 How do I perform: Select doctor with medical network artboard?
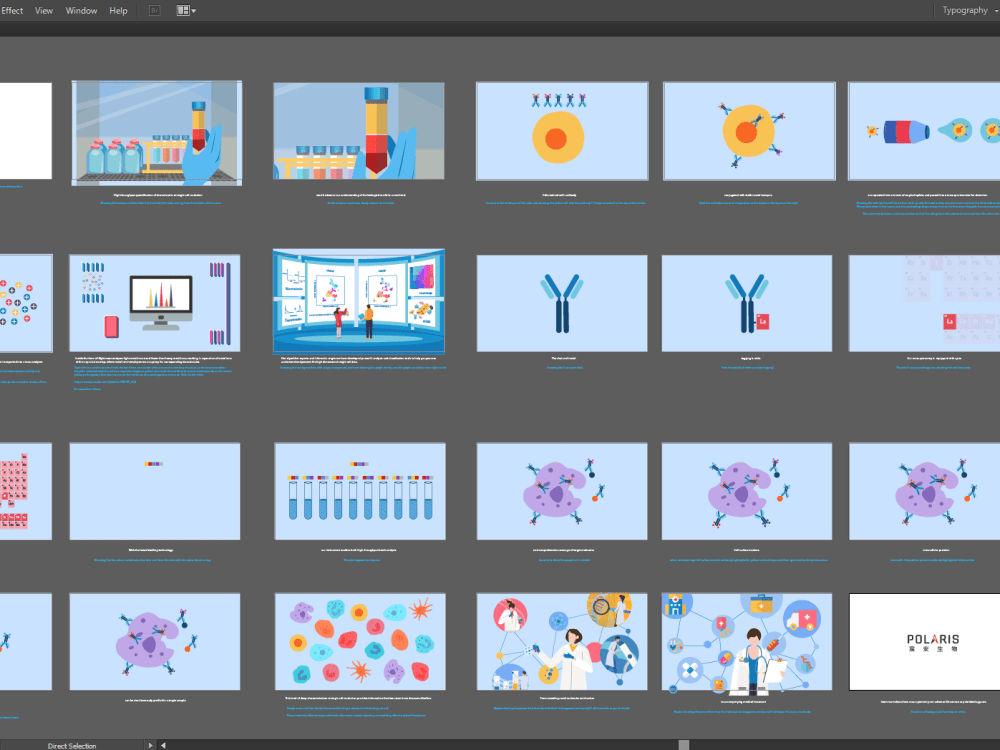pos(747,642)
